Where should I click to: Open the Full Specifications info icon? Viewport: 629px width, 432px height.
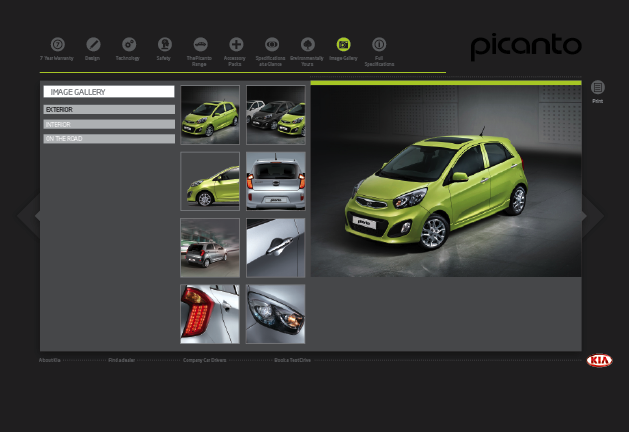pos(379,44)
